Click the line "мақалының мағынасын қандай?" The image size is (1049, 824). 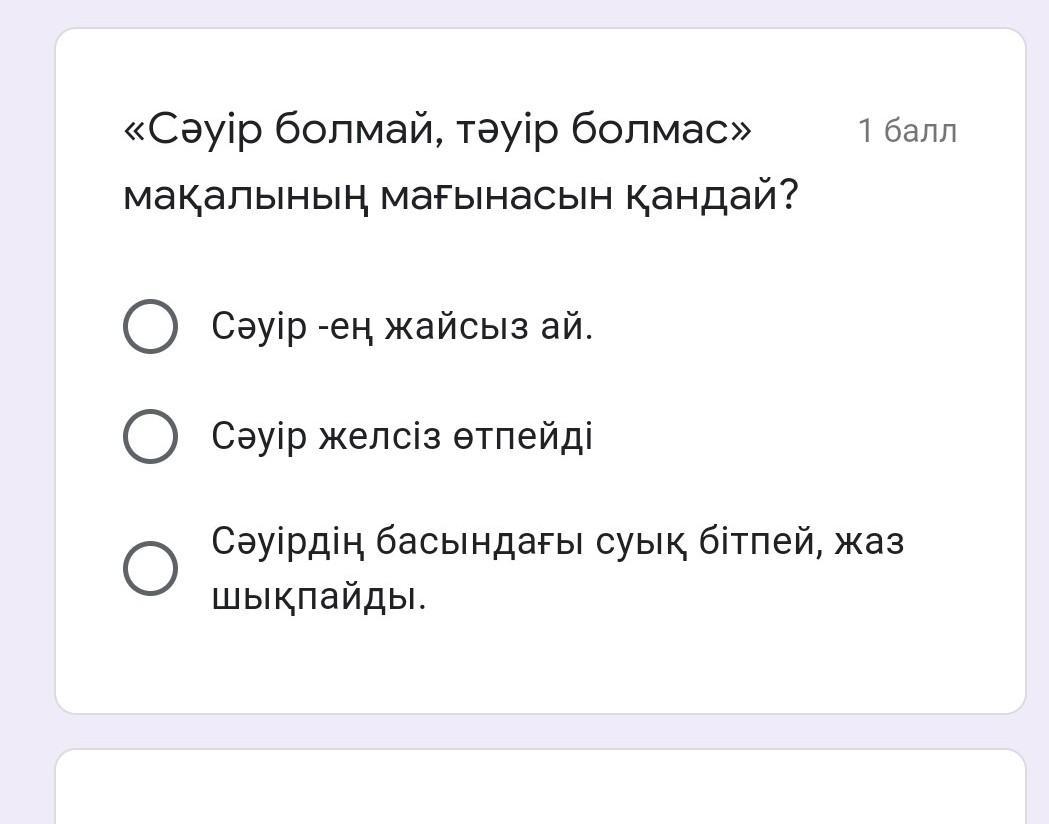(460, 195)
